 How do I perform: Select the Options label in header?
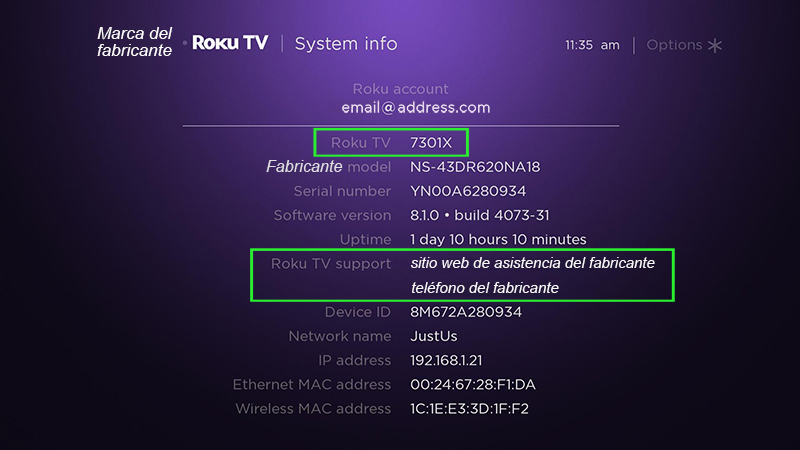click(x=674, y=45)
